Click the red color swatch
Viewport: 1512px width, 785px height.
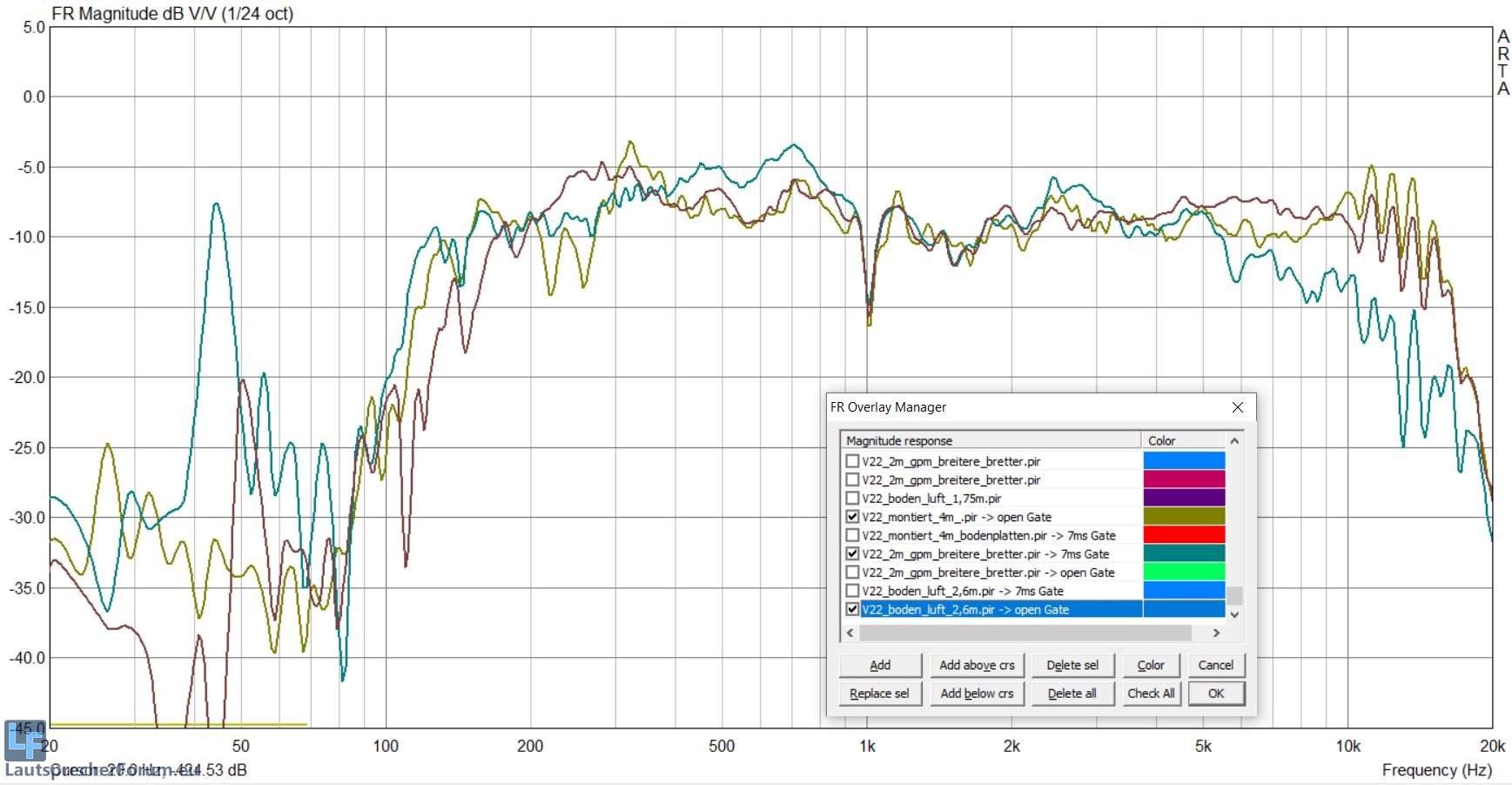1184,535
